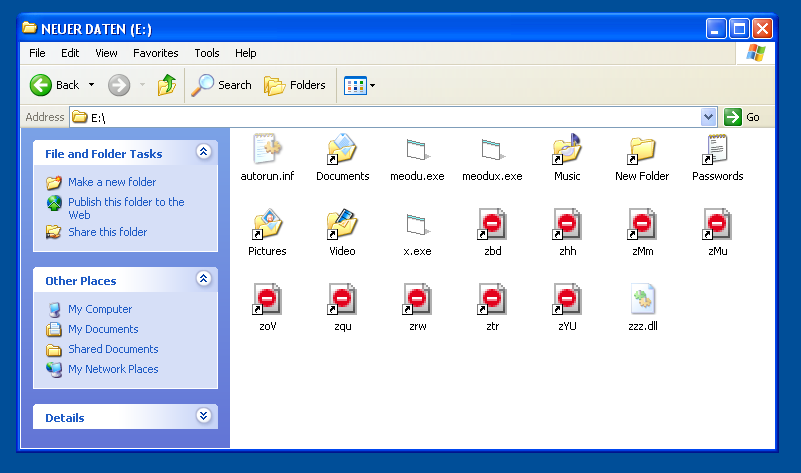The height and width of the screenshot is (473, 801).
Task: Open the autorun.inf file icon
Action: point(267,151)
